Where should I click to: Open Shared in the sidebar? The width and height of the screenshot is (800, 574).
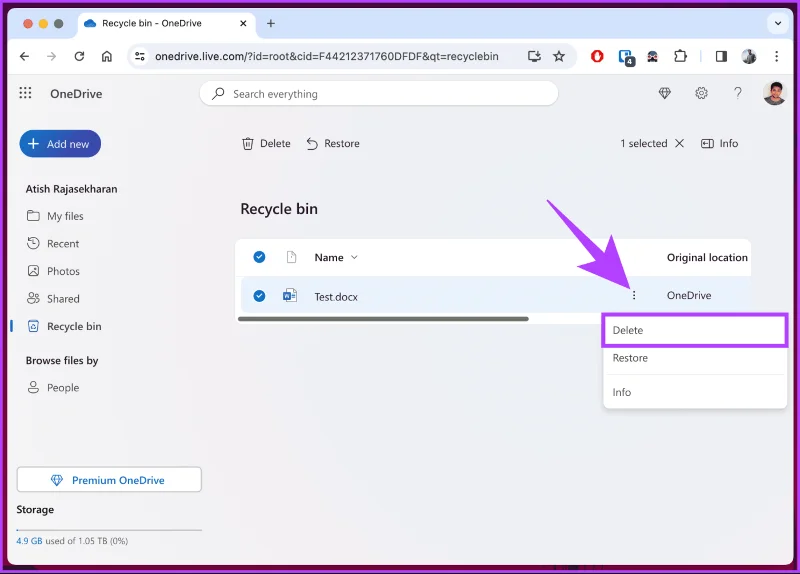tap(53, 298)
